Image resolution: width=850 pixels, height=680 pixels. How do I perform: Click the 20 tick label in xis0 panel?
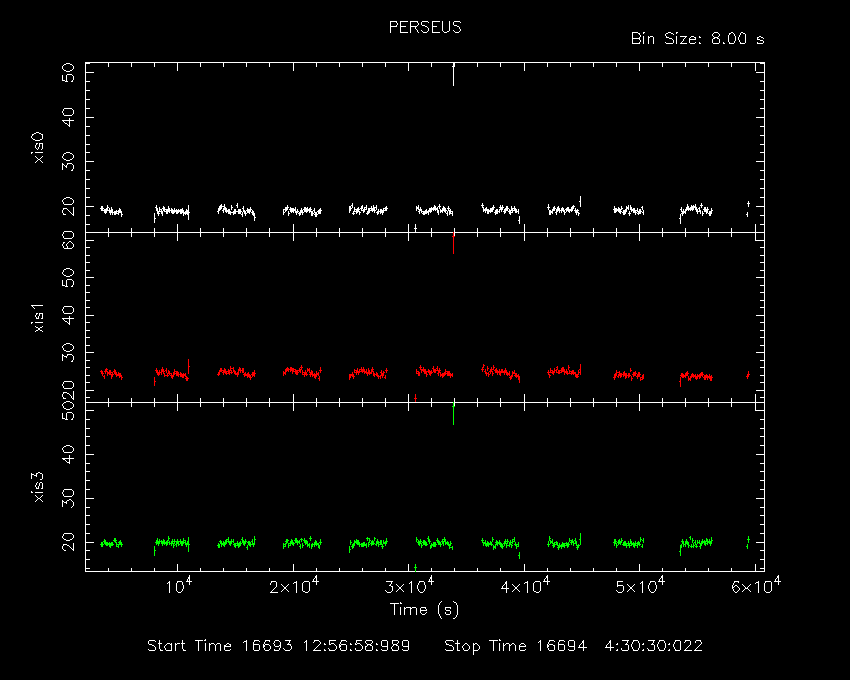click(68, 206)
